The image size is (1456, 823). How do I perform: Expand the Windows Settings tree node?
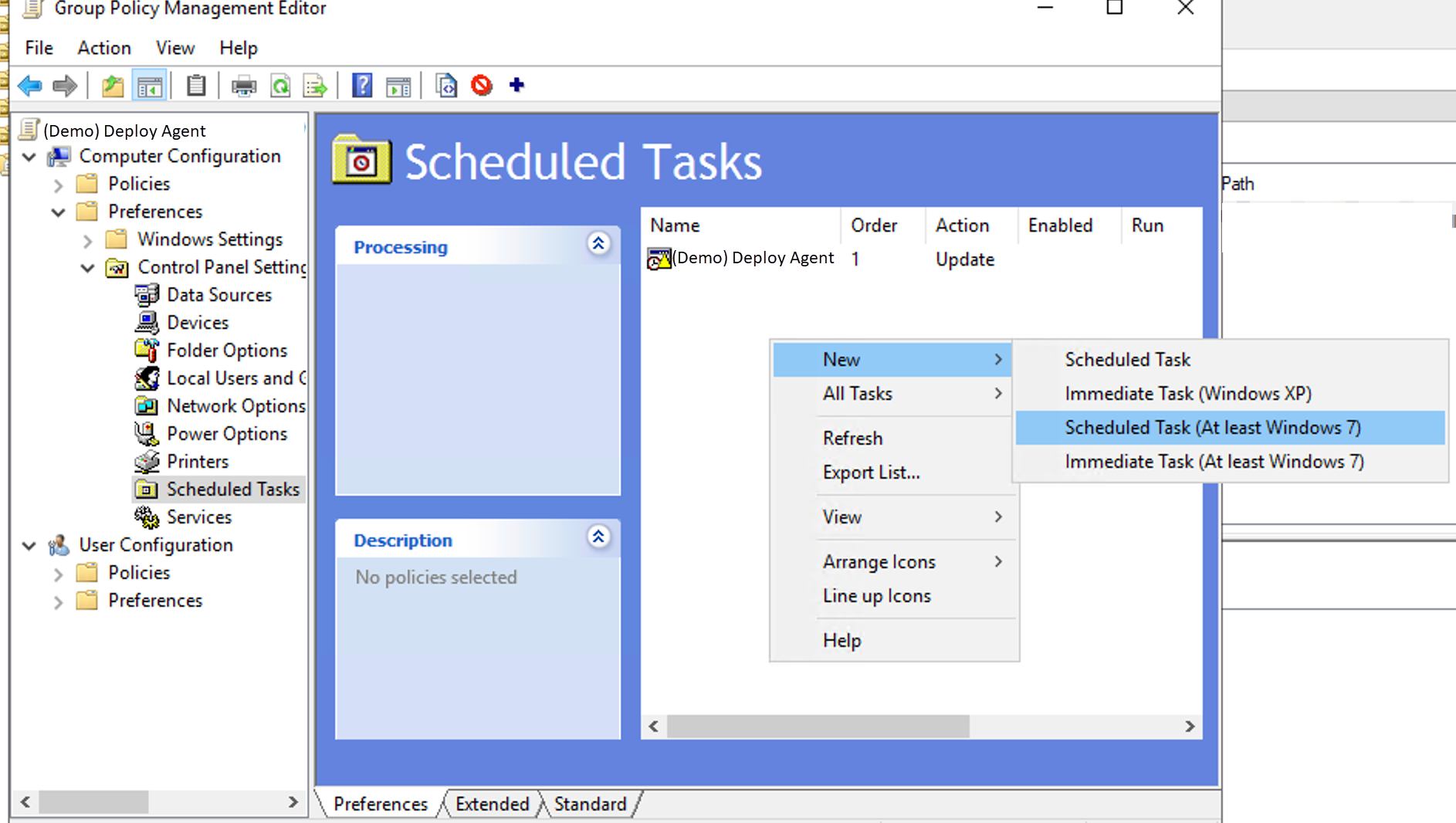coord(87,241)
